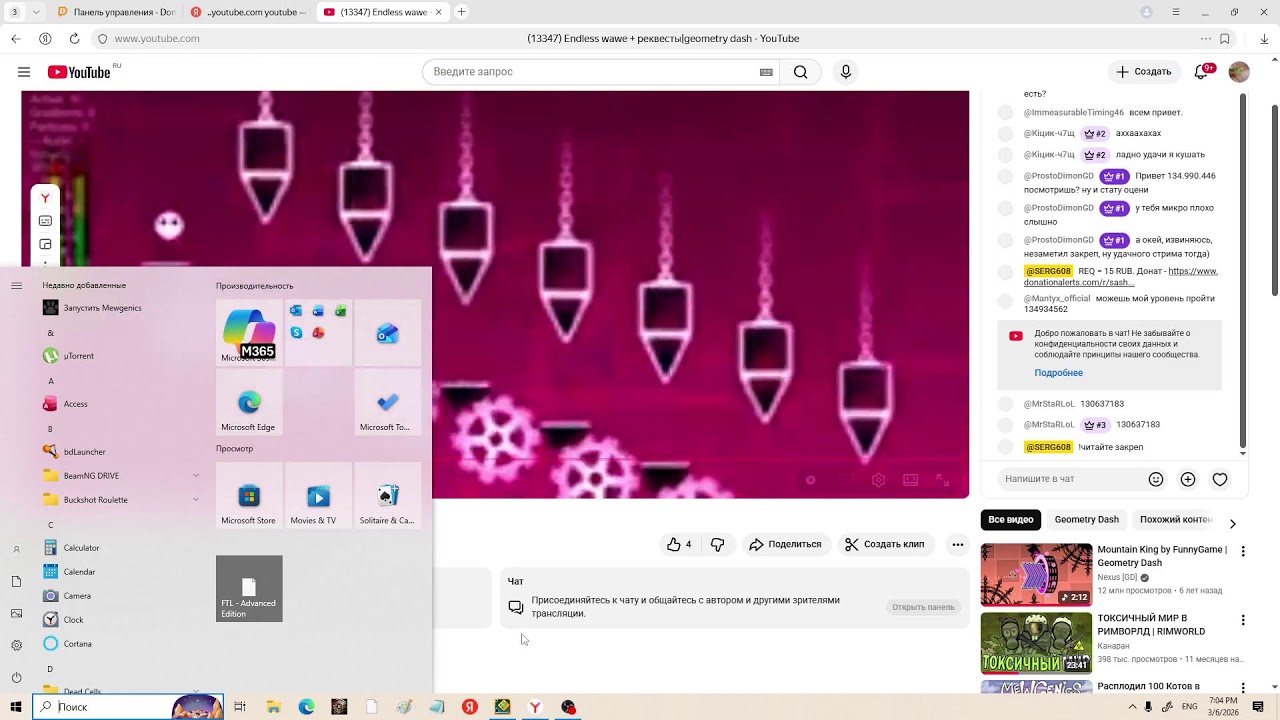
Task: Launch Solitaire & Casual Games tile
Action: point(388,495)
